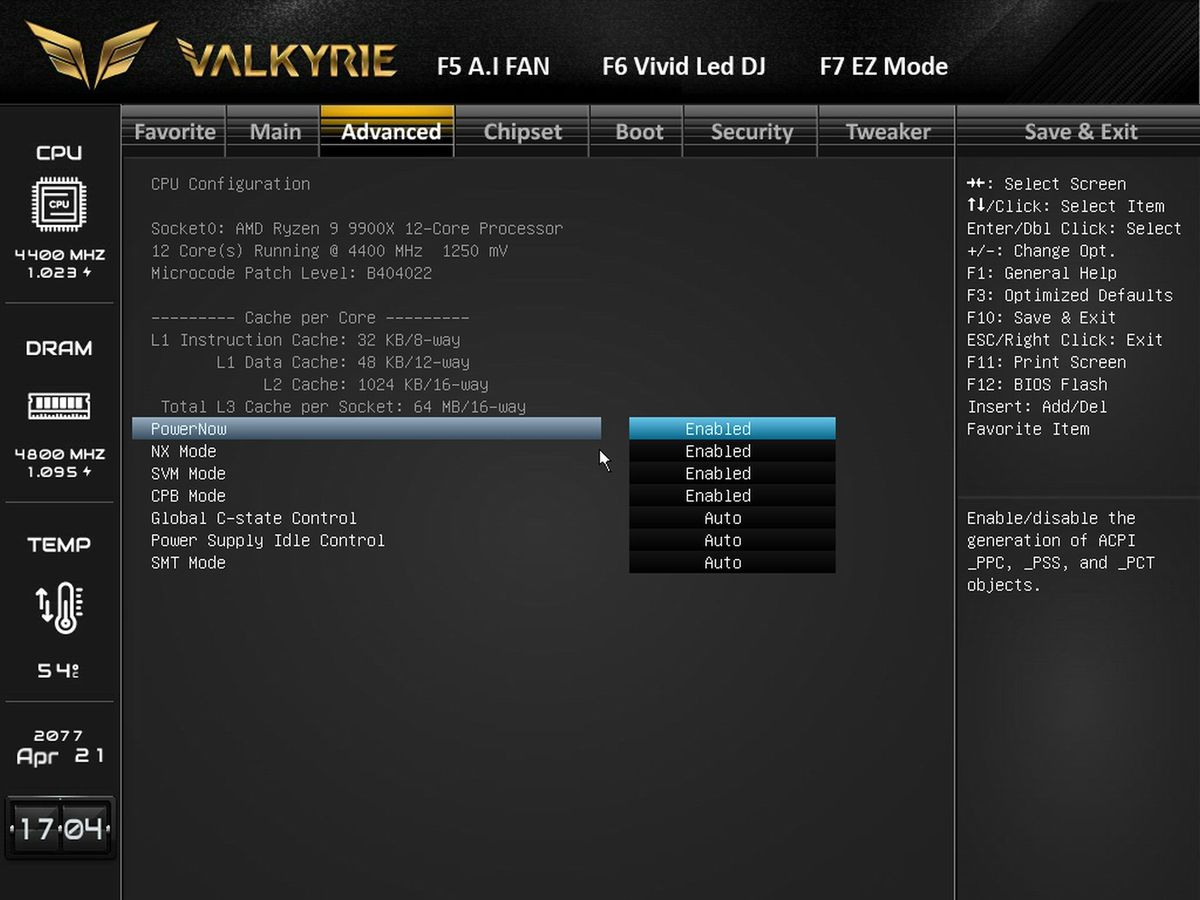Open SMT Mode Auto value
The height and width of the screenshot is (900, 1200).
732,563
